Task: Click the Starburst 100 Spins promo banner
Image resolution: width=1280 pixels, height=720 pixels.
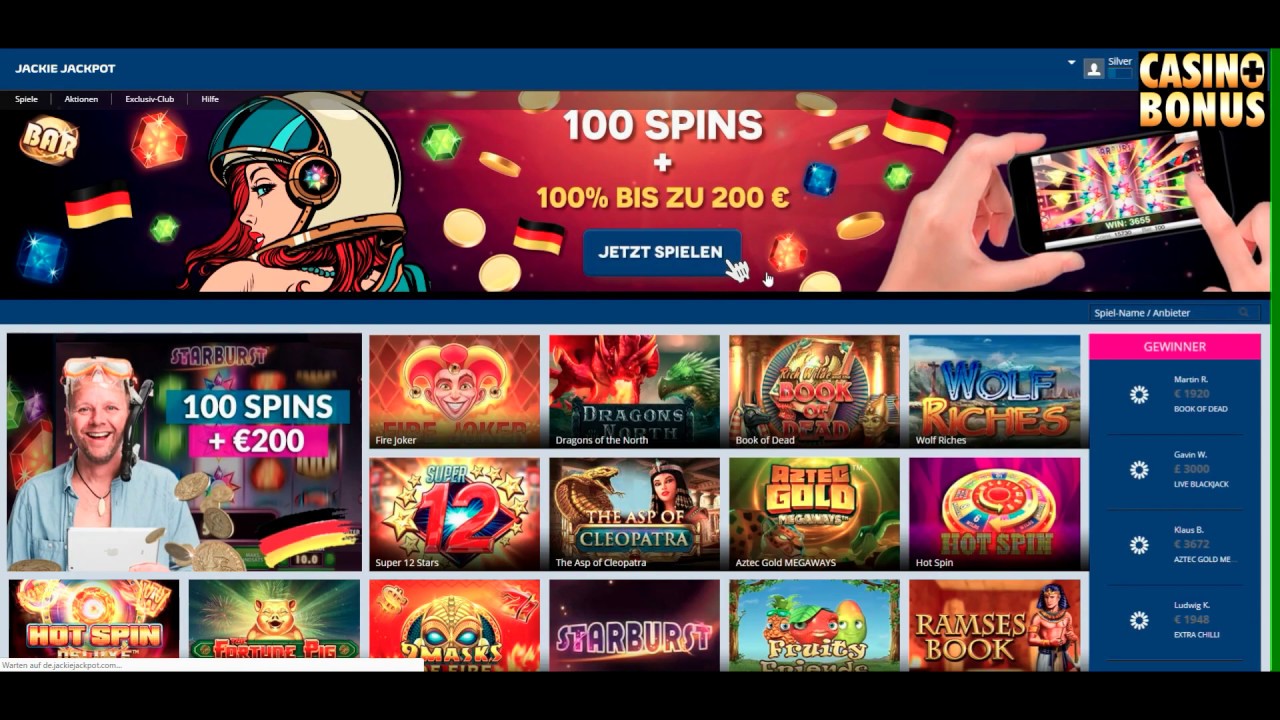Action: coord(184,452)
